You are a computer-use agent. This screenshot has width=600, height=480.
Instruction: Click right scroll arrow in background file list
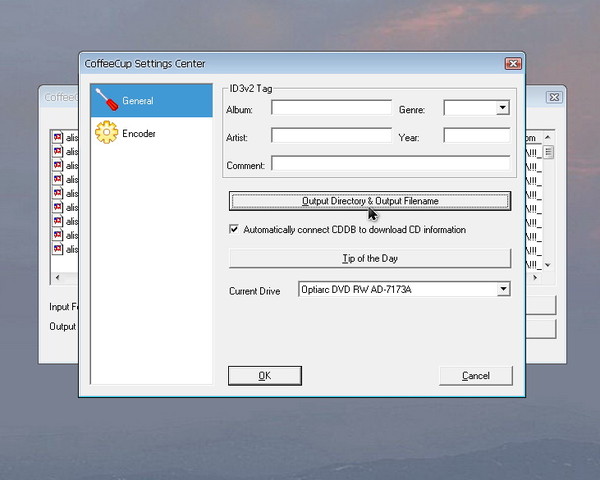click(x=535, y=277)
